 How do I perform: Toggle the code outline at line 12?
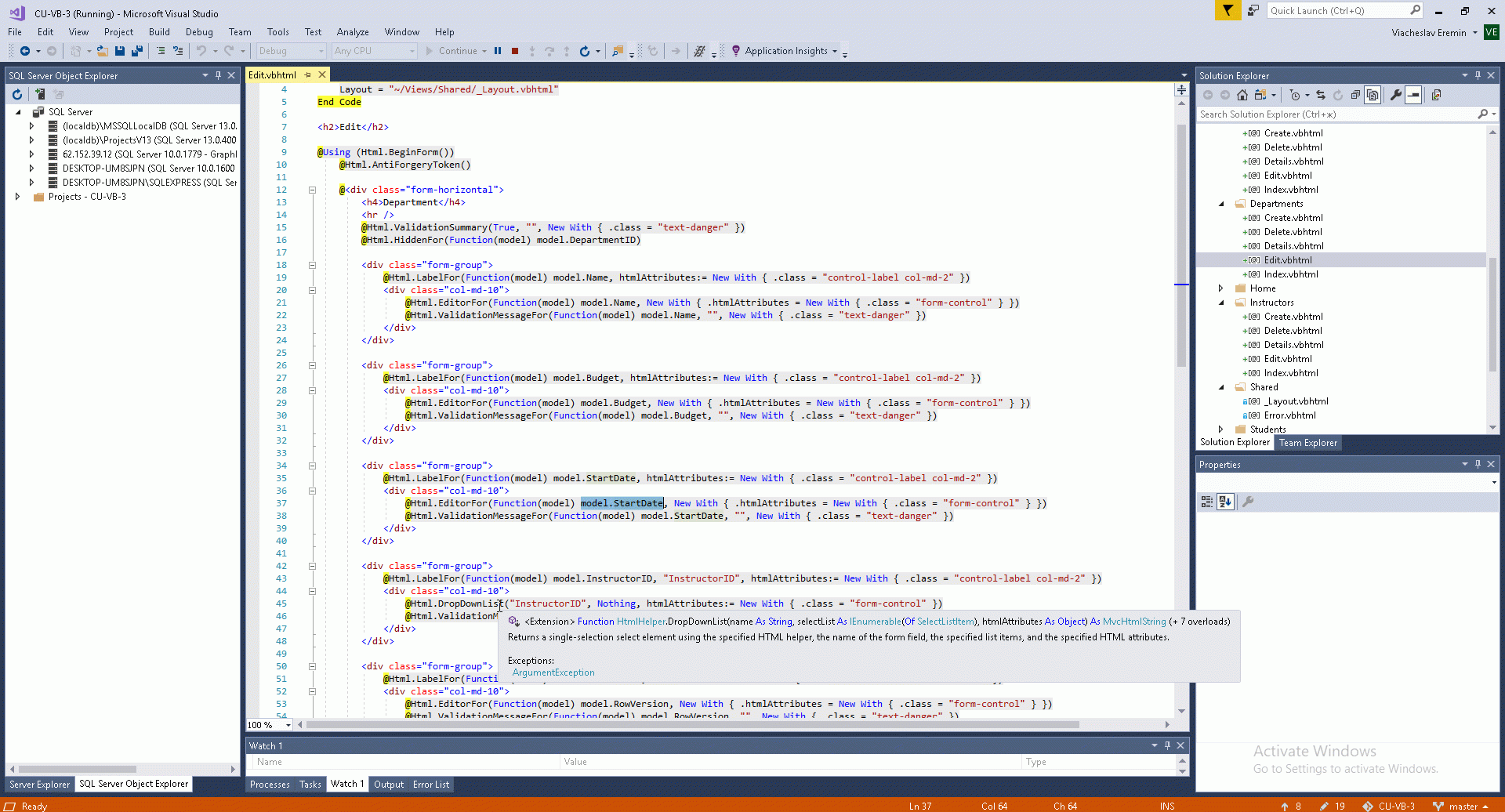(312, 190)
